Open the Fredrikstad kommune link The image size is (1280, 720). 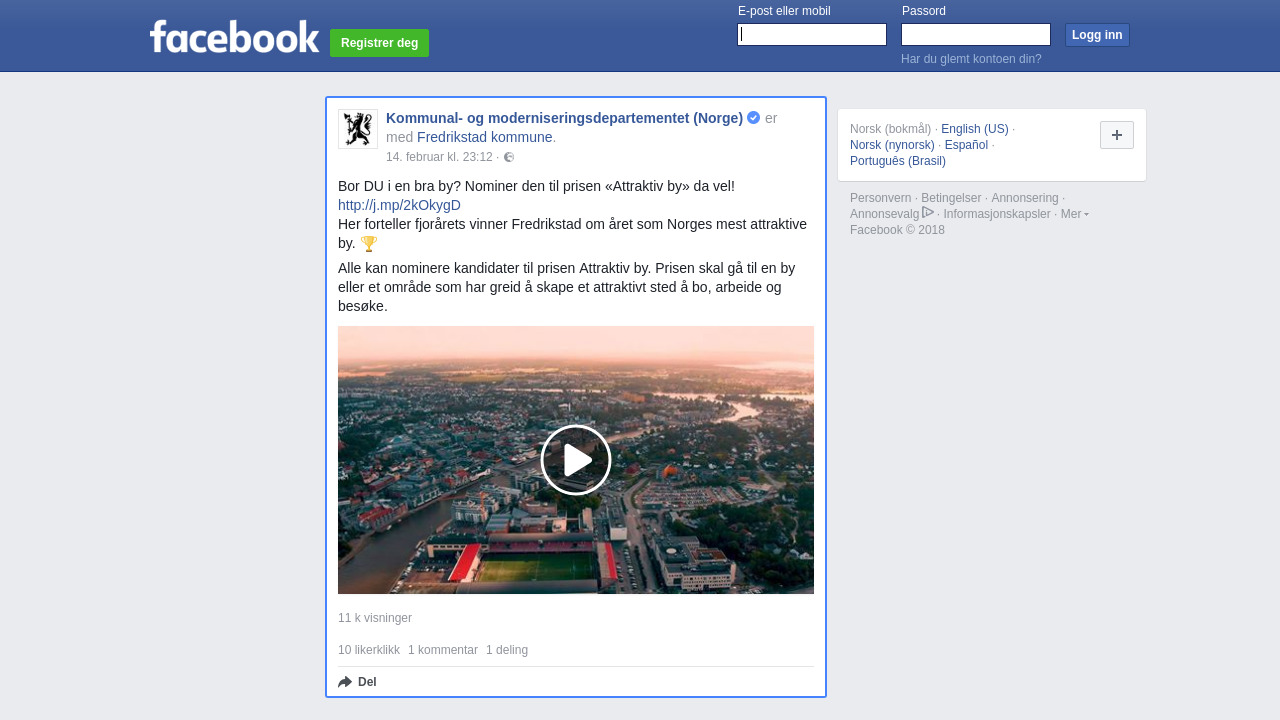pos(485,137)
